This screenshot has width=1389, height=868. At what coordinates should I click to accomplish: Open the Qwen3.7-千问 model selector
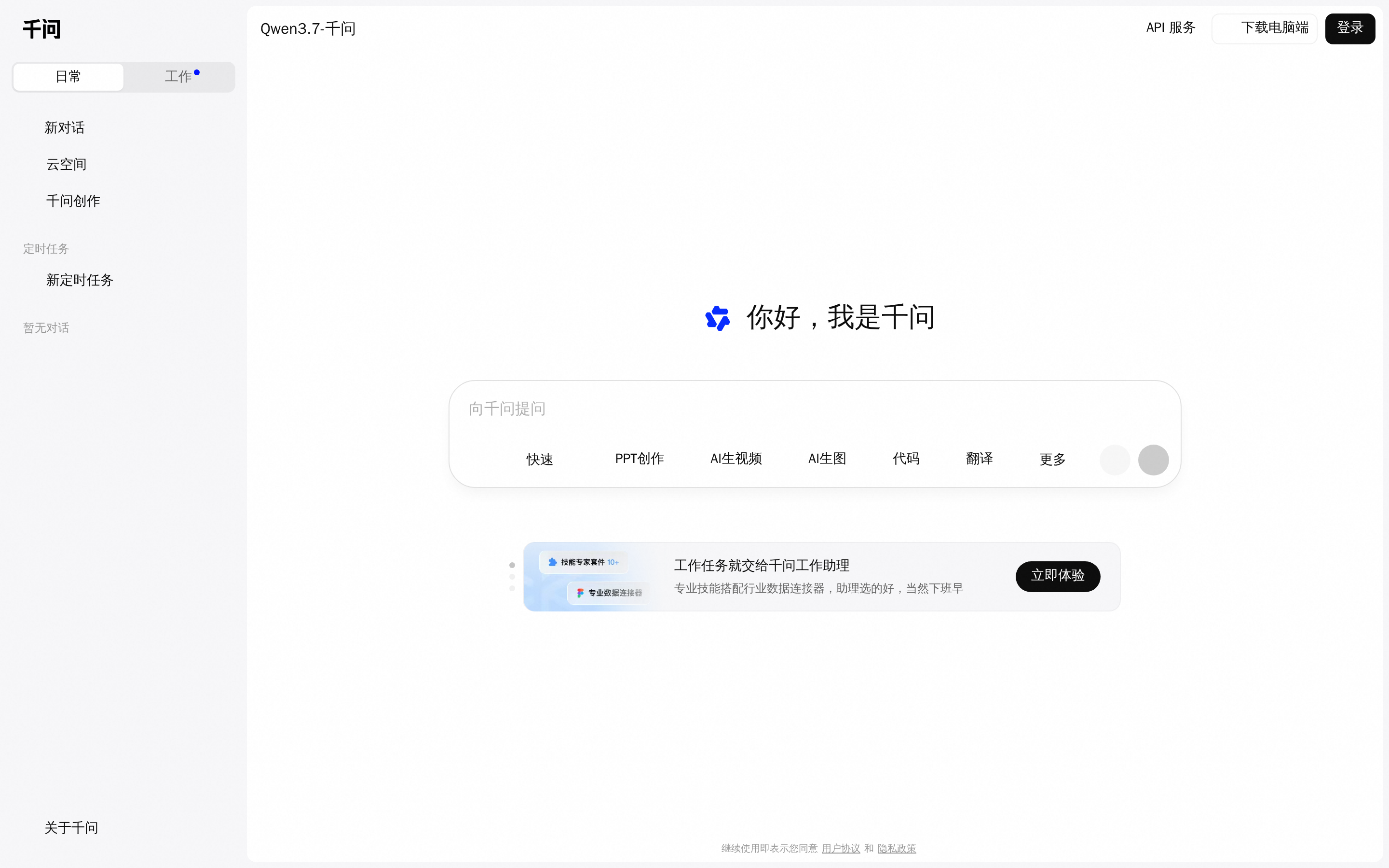308,29
